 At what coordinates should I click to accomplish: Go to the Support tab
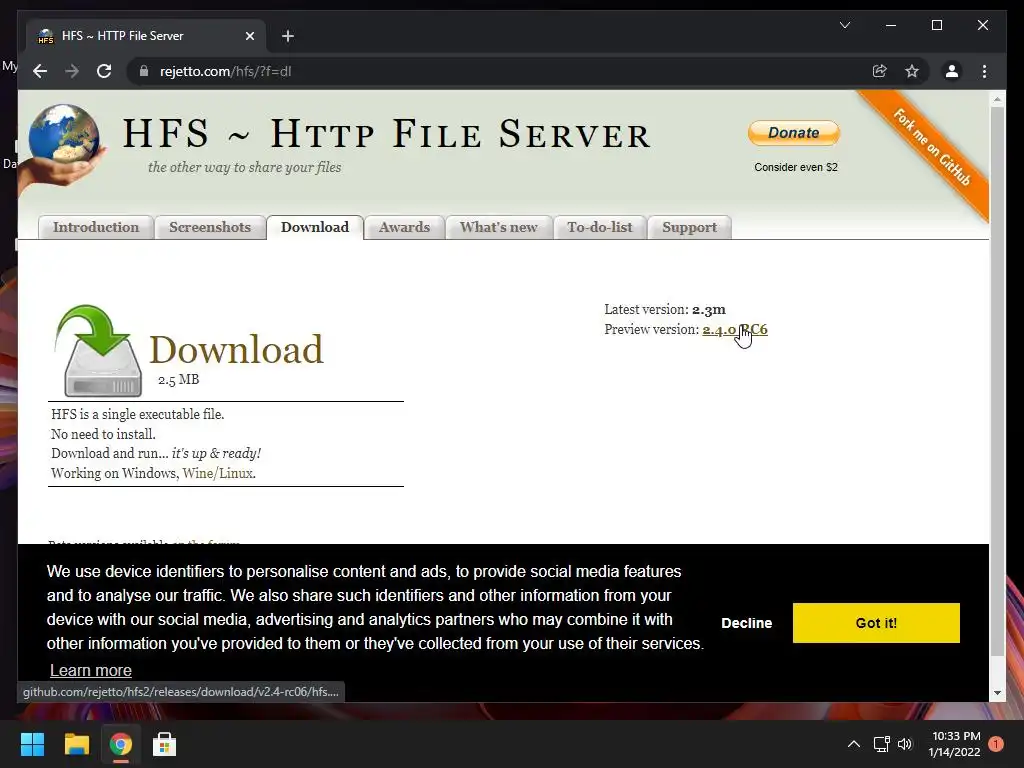click(x=690, y=227)
